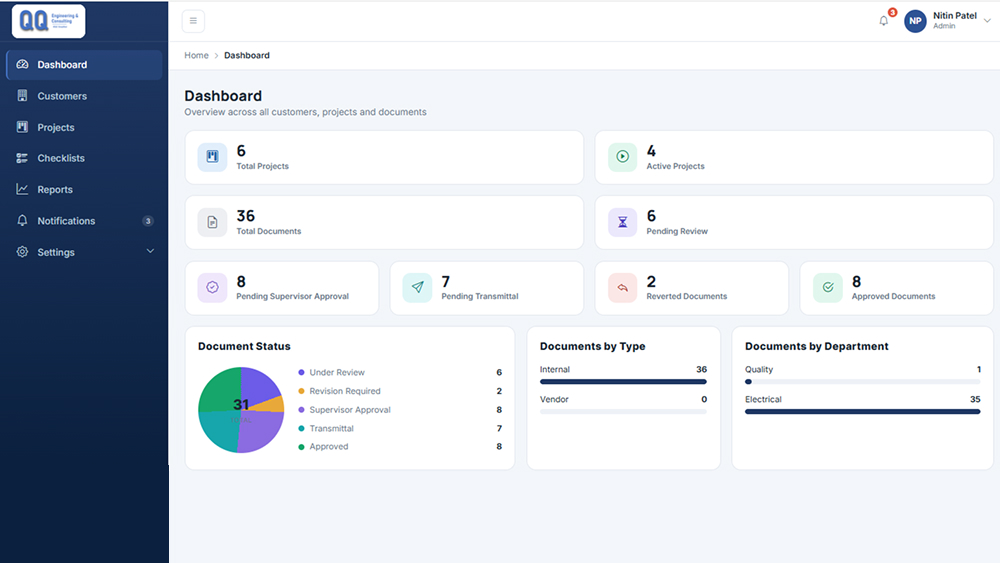Click the Dashboard gauge icon in sidebar
This screenshot has height=563, width=1000.
tap(22, 64)
